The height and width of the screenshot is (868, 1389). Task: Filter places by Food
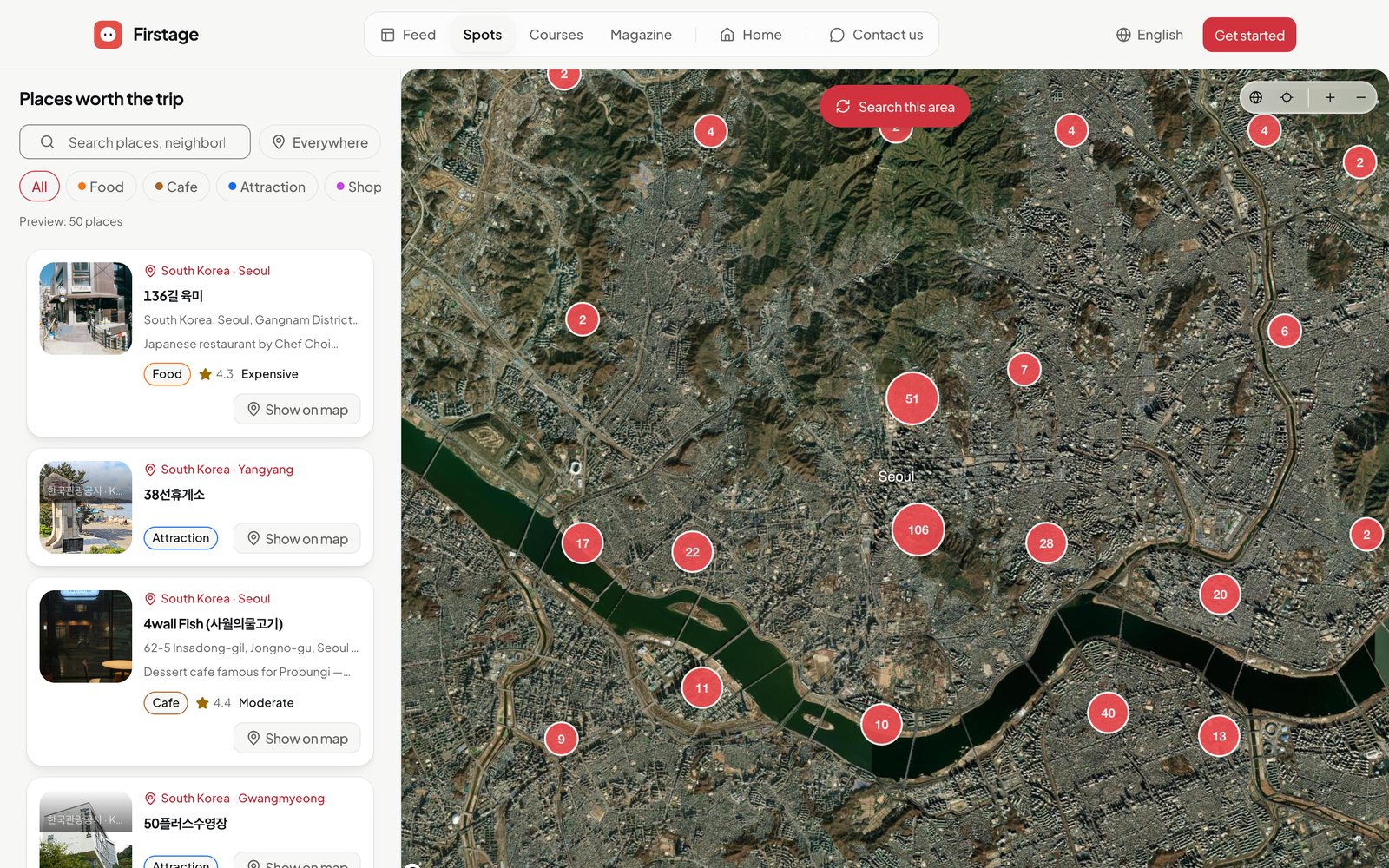101,187
